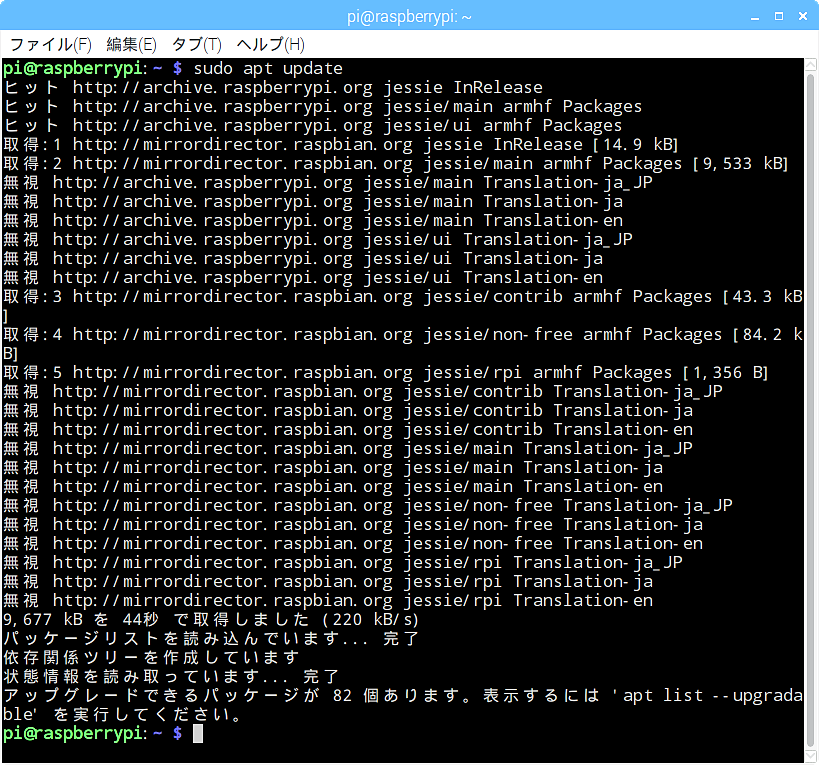Click the 取得:3 jessie/contrib Packages line
Viewport: 819px width, 765px height.
403,306
